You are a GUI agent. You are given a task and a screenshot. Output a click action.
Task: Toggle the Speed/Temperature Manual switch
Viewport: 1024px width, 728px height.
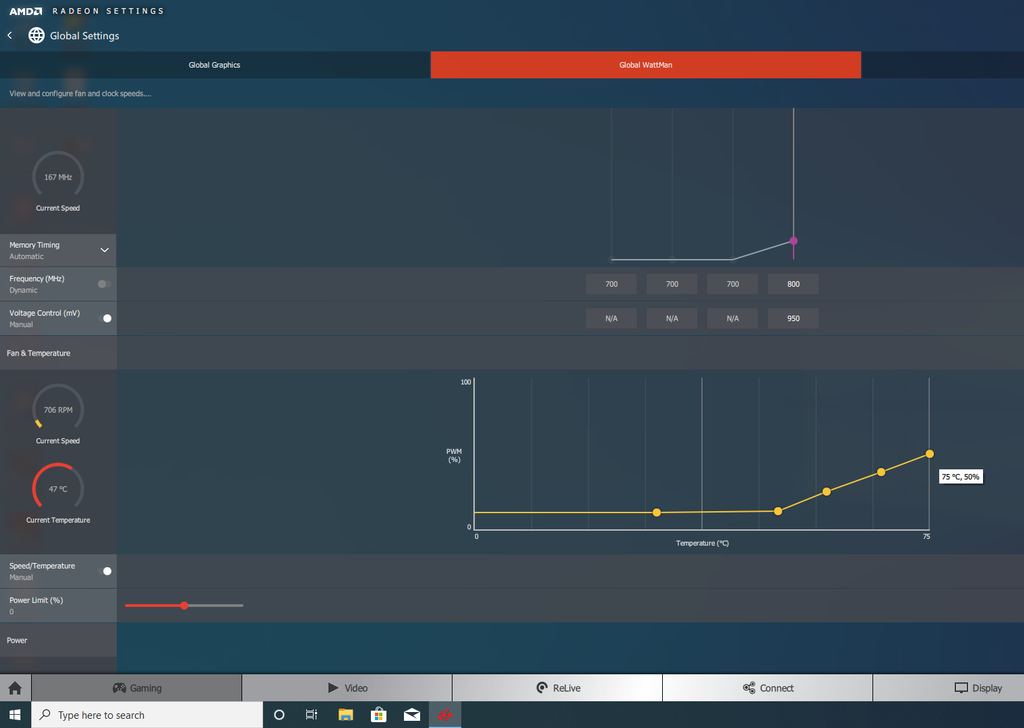coord(104,571)
